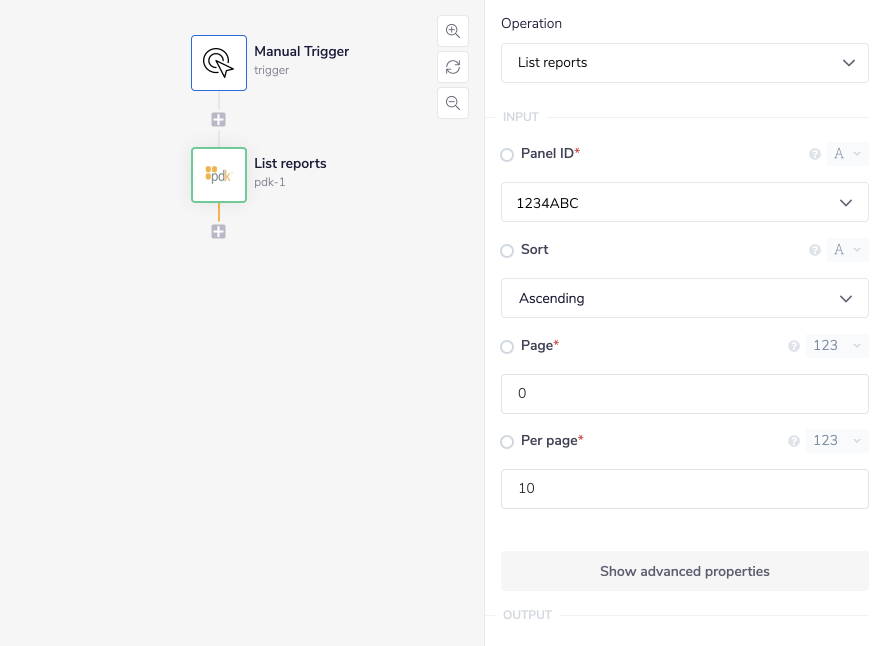
Task: Click help icon for Per page field
Action: [794, 441]
